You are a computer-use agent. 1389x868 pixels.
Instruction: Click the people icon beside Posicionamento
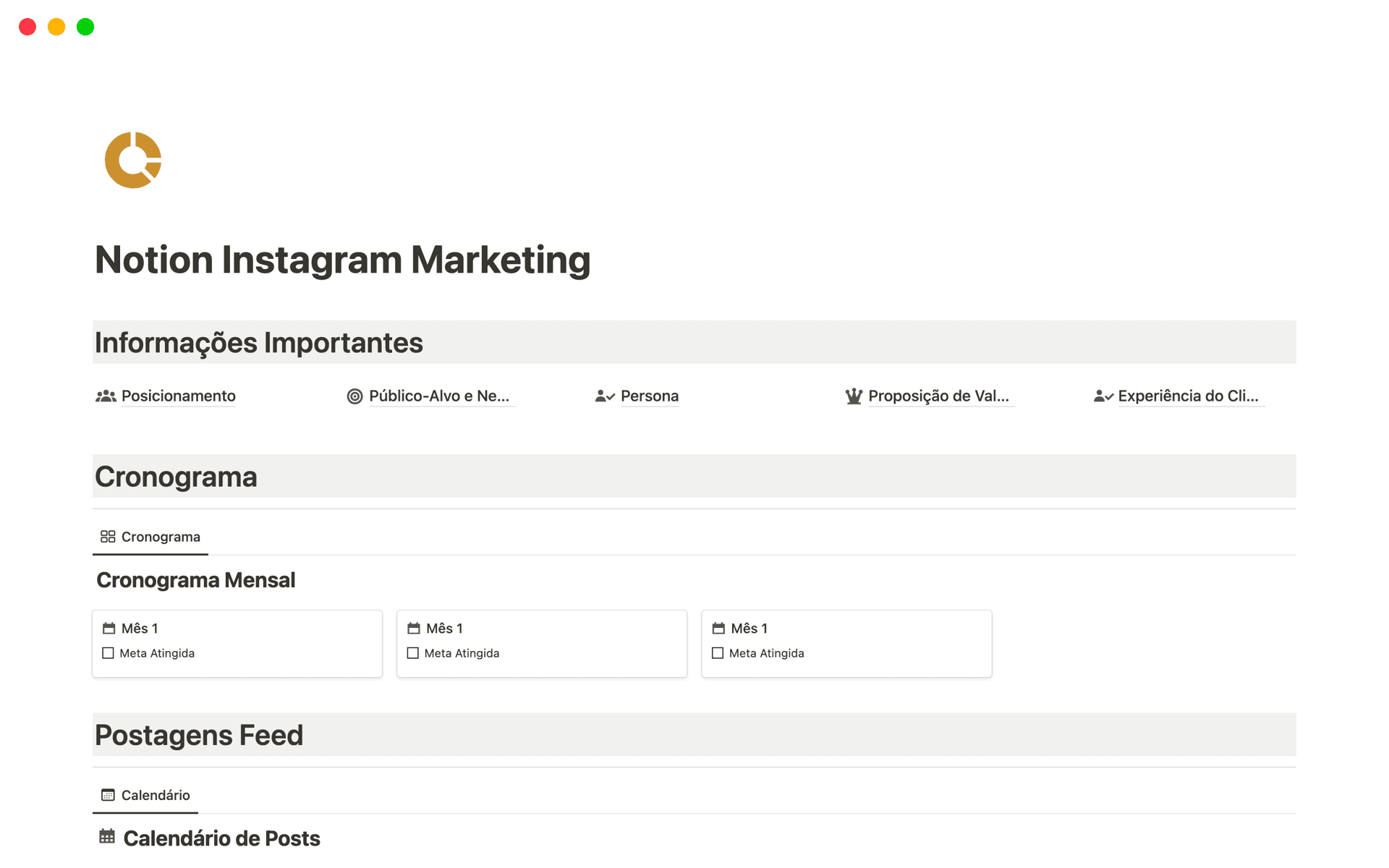[x=106, y=396]
